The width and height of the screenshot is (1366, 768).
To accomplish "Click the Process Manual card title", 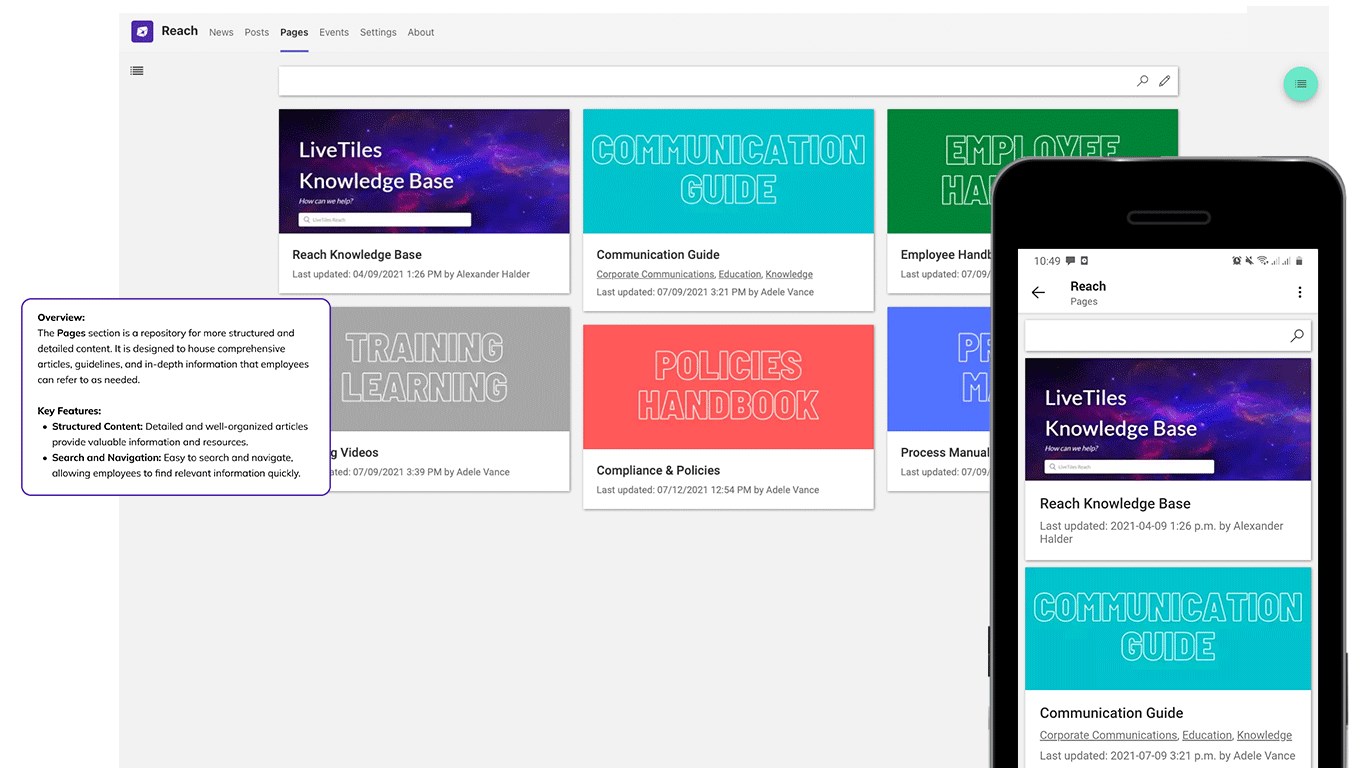I will tap(945, 453).
